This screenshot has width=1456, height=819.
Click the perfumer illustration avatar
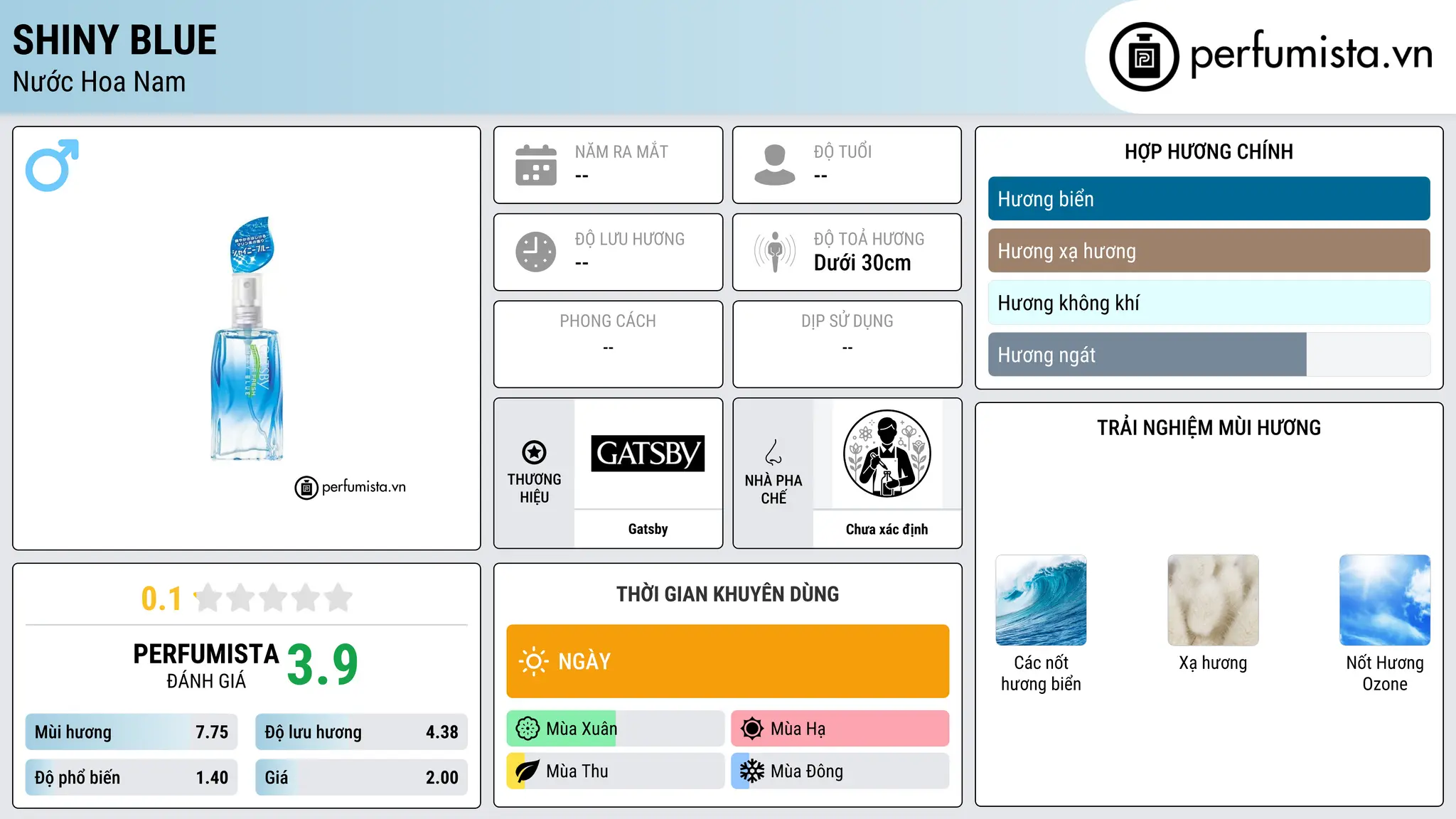887,454
